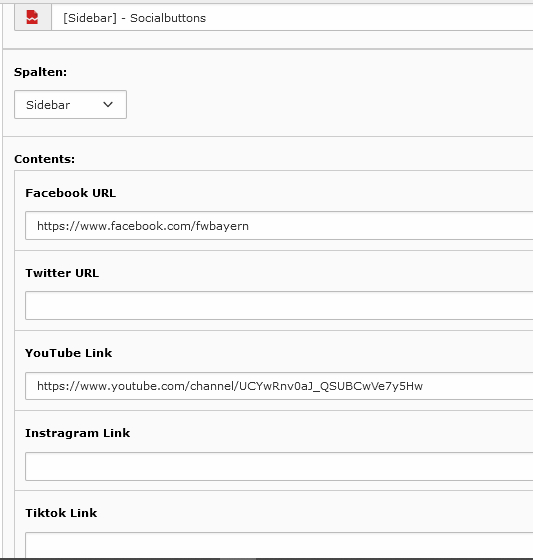
Task: Click the 'Contents:' label
Action: [45, 159]
